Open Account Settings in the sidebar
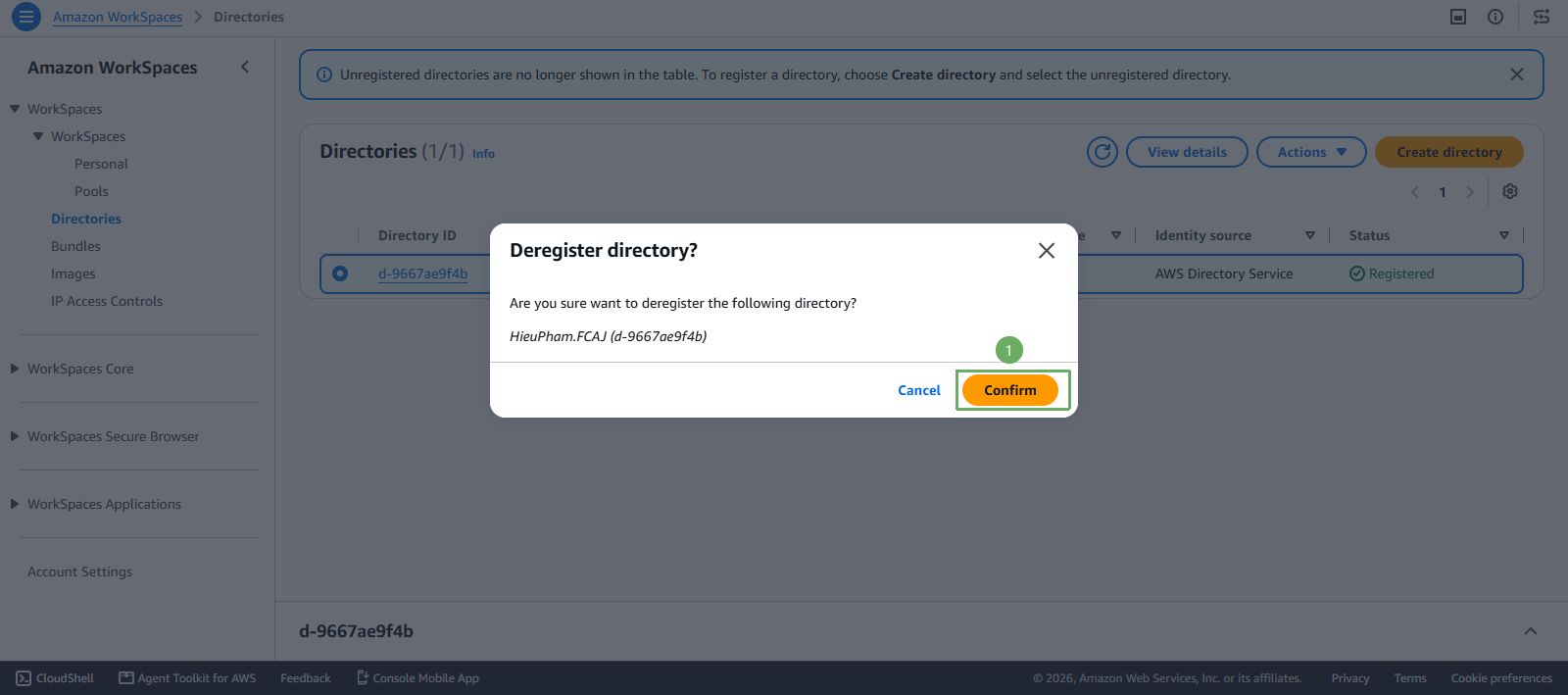The height and width of the screenshot is (695, 1568). click(x=79, y=571)
